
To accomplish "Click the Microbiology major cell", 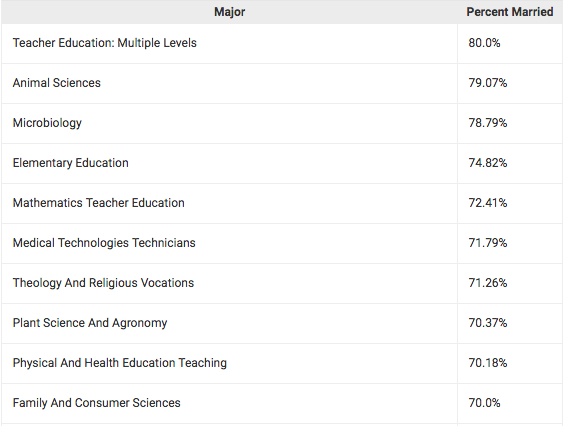I will [229, 123].
